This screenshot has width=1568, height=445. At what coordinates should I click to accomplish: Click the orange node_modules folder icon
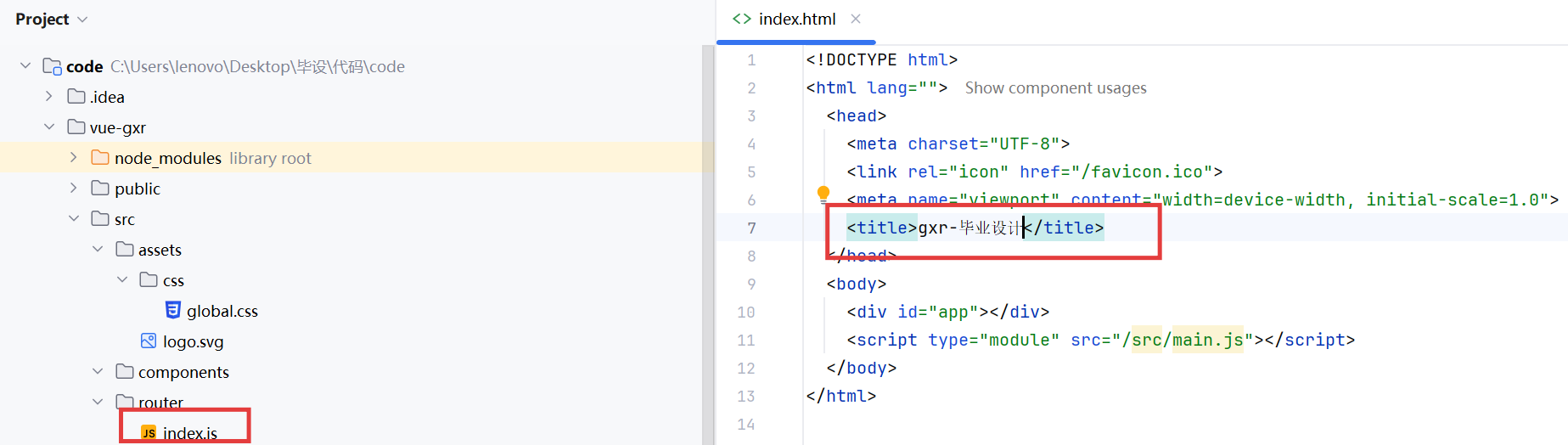100,157
